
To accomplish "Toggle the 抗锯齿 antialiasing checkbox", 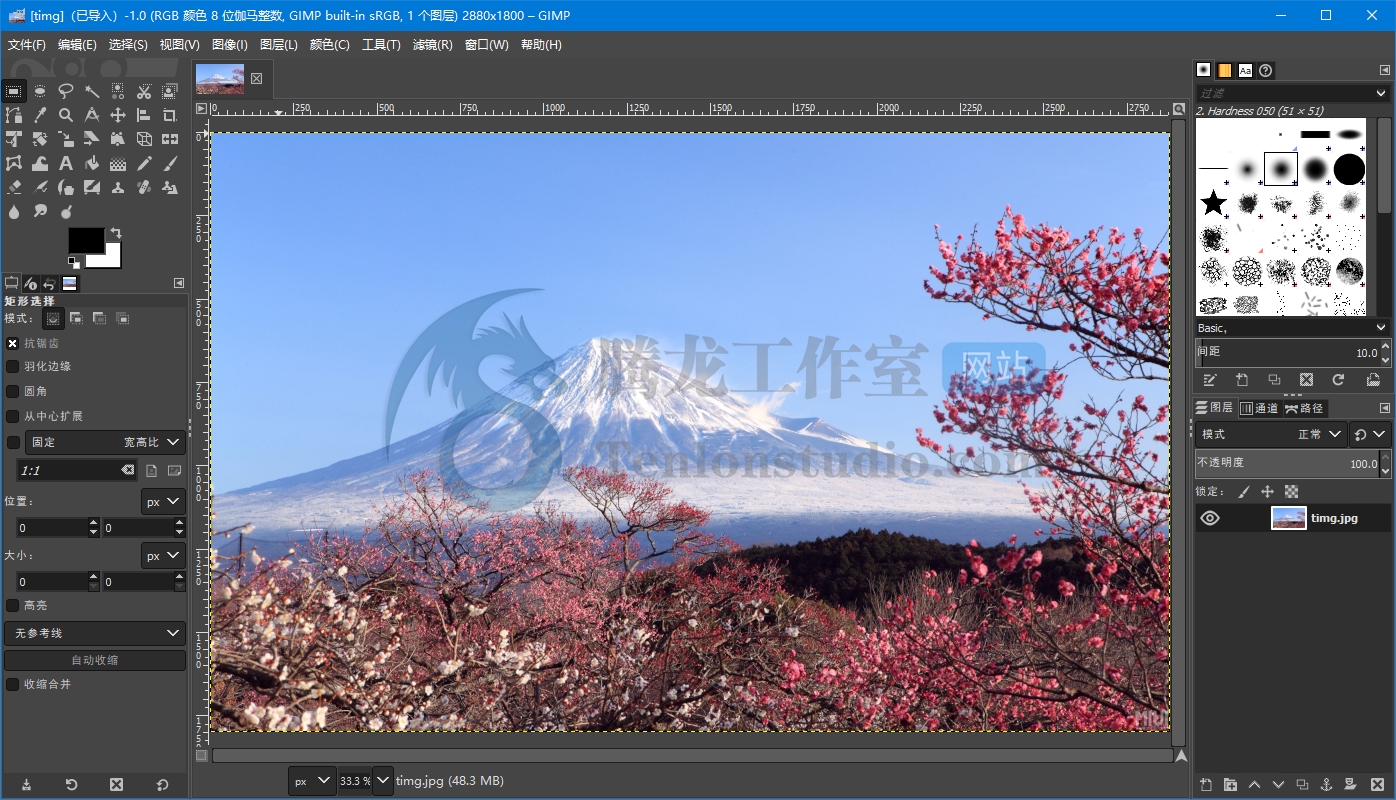I will (12, 343).
